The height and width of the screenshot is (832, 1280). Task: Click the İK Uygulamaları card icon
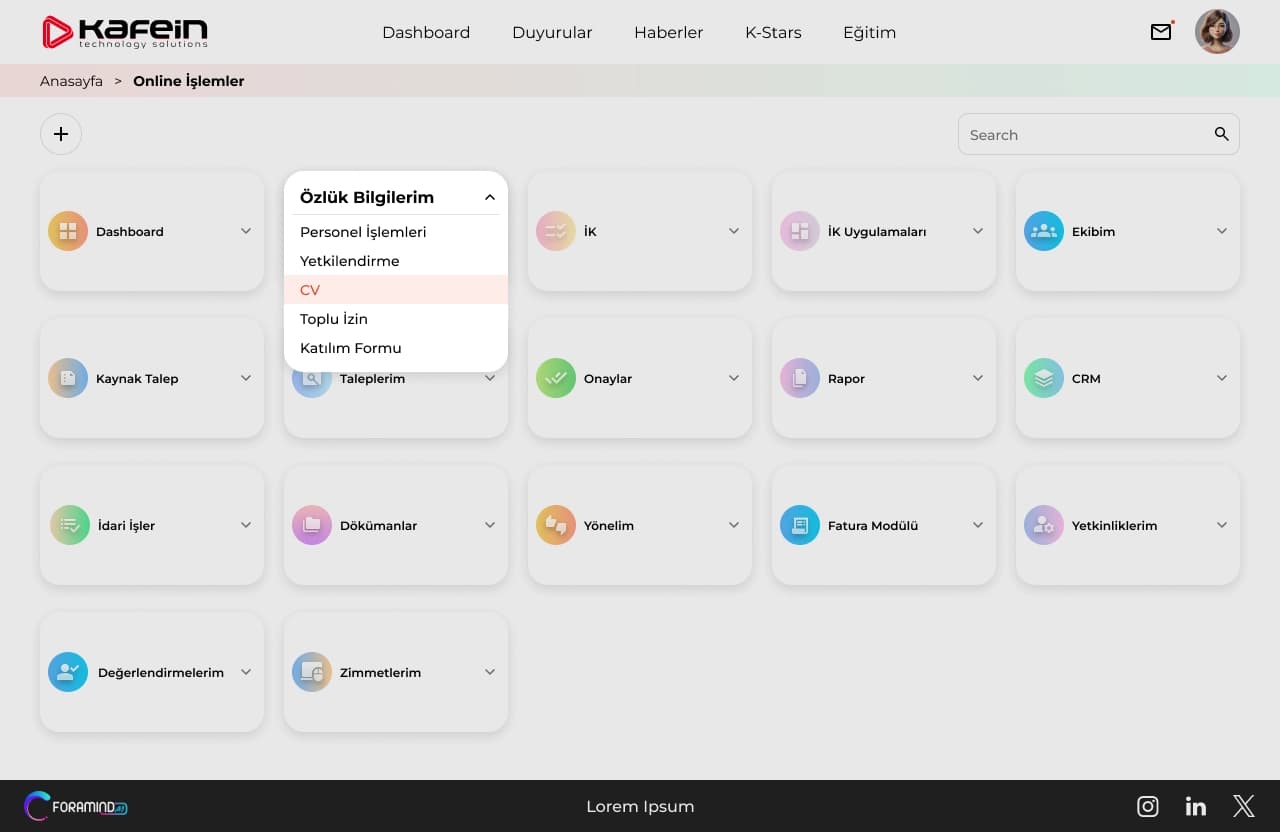click(800, 231)
